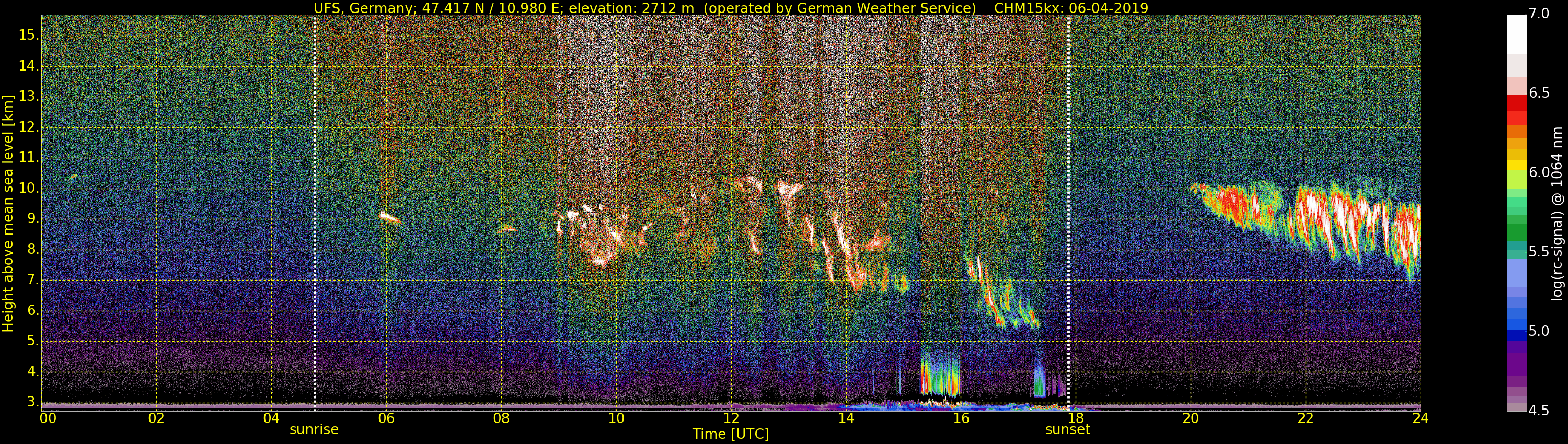1568x444 pixels.
Task: Click time tick label '00'
Action: pyautogui.click(x=48, y=418)
